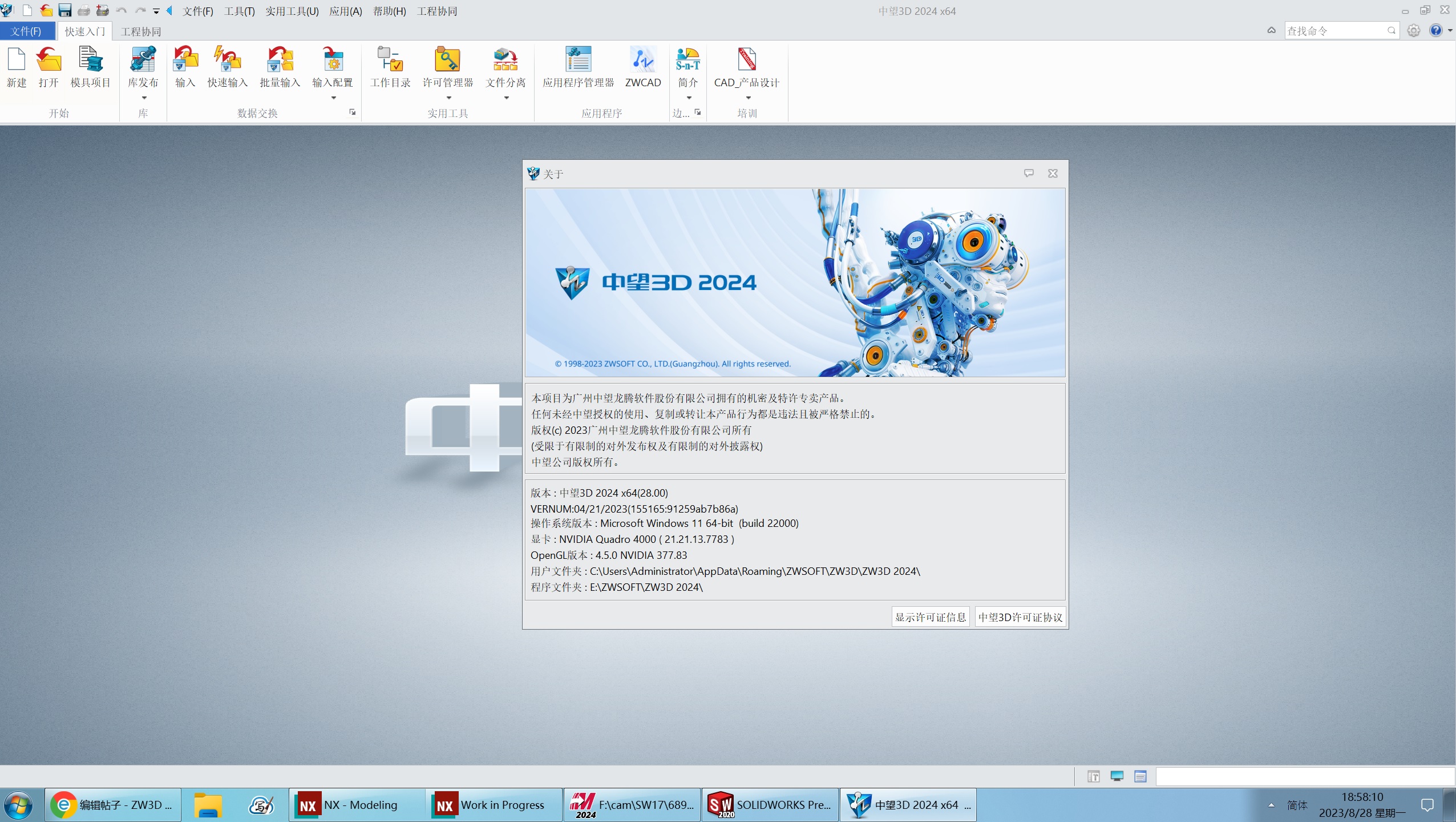This screenshot has height=822, width=1456.
Task: Switch to Work in Progress NX taskbar item
Action: tap(495, 805)
